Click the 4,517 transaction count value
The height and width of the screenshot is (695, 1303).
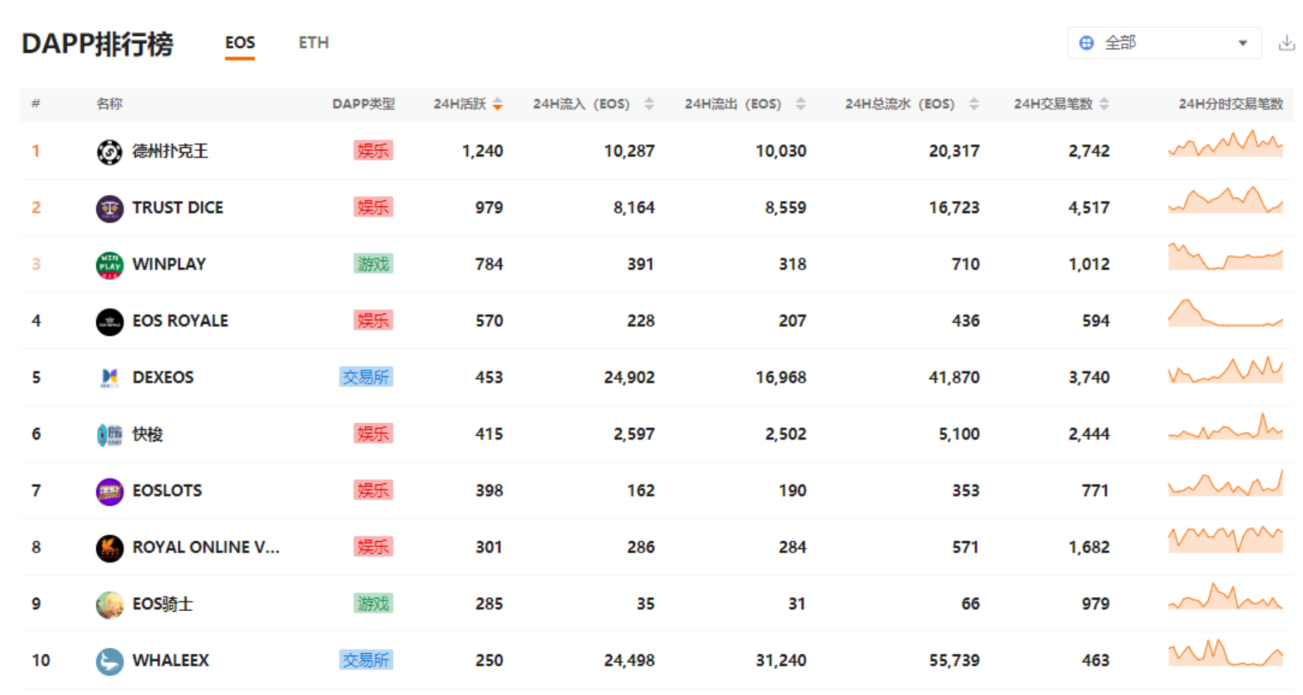coord(1089,208)
